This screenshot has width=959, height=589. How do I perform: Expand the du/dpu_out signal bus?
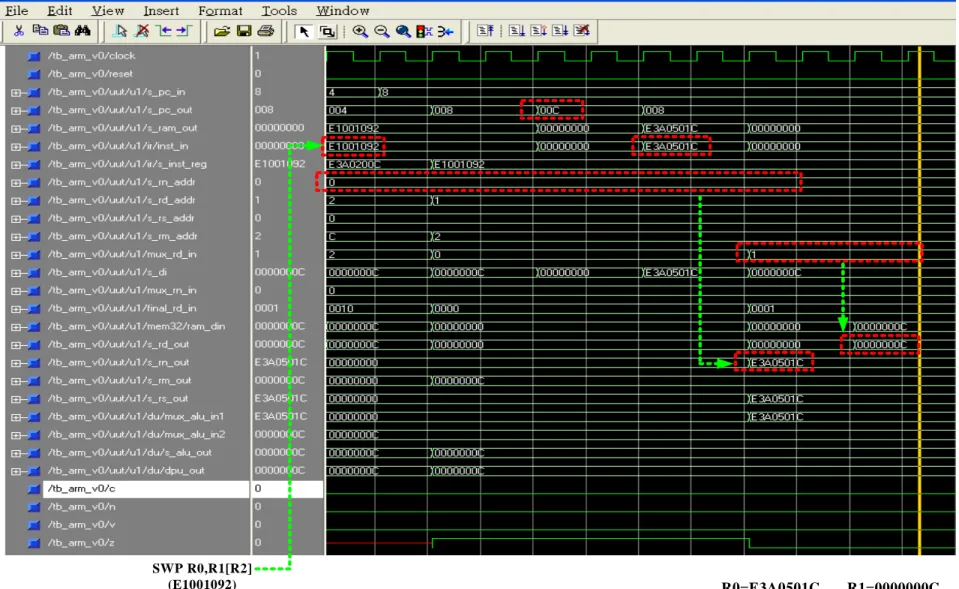(x=15, y=471)
